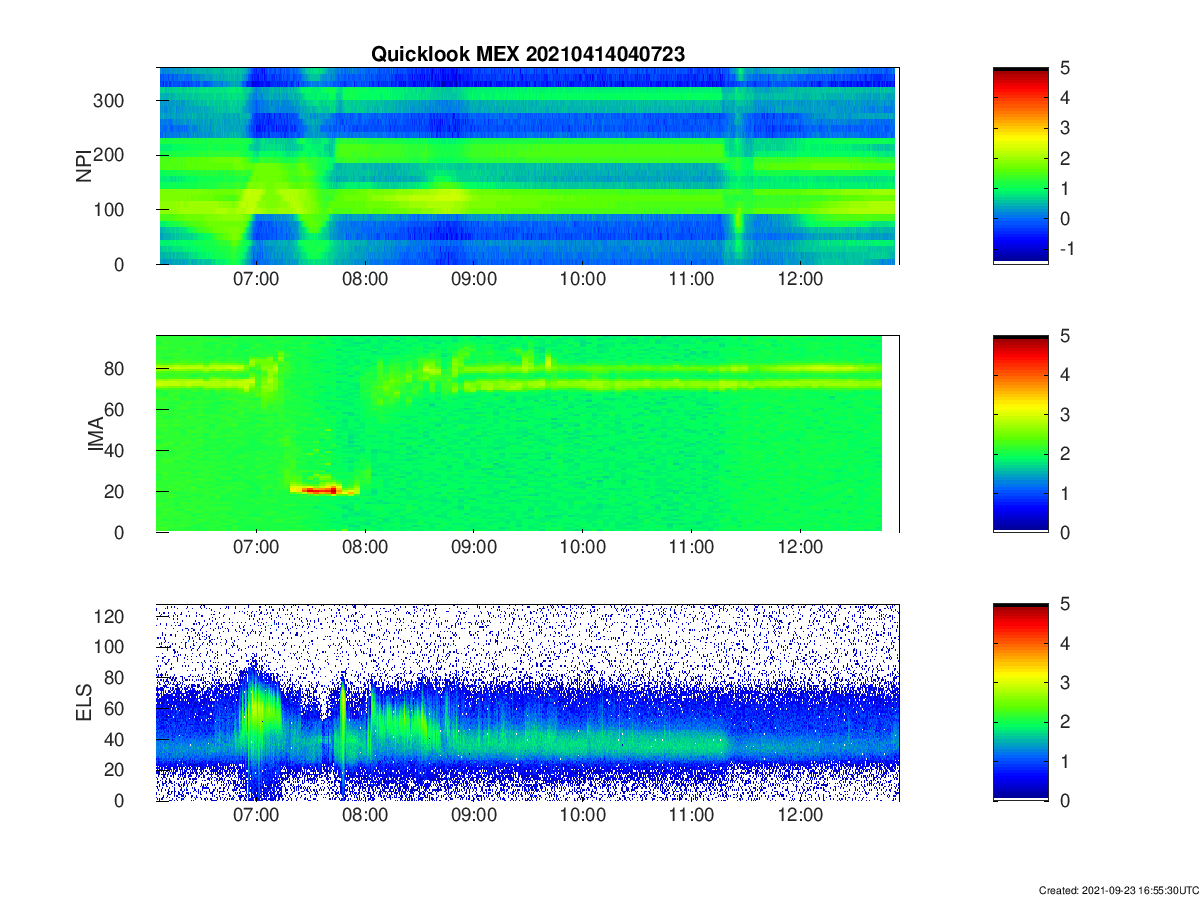Screen dimensions: 1200x900
Task: Click the 12:00 tick under NPI plot
Action: coord(800,280)
